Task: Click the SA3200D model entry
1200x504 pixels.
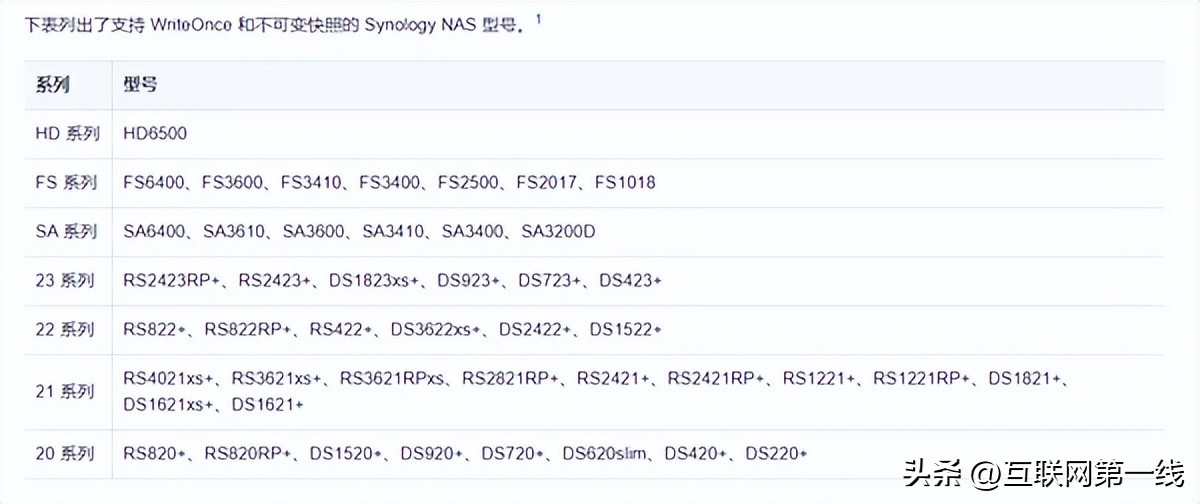Action: (x=558, y=231)
